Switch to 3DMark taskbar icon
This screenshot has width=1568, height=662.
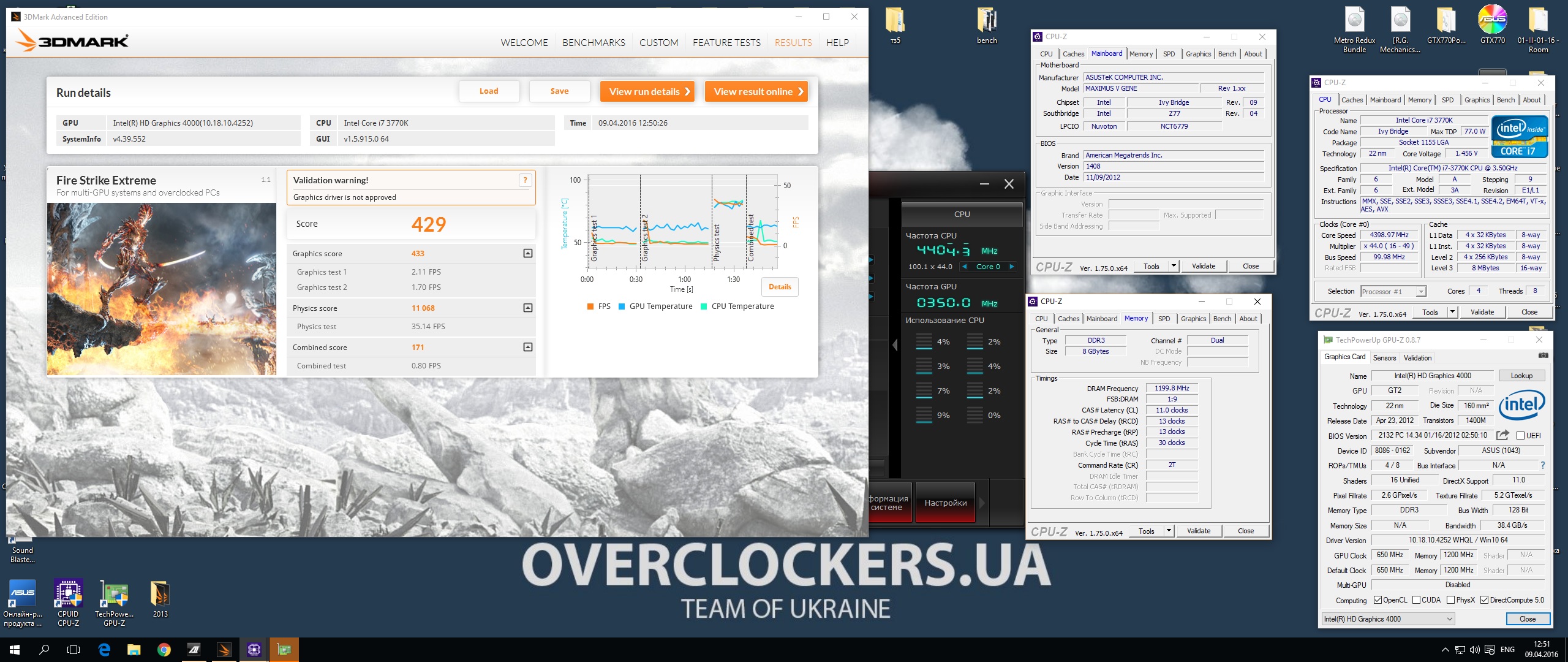coord(224,650)
